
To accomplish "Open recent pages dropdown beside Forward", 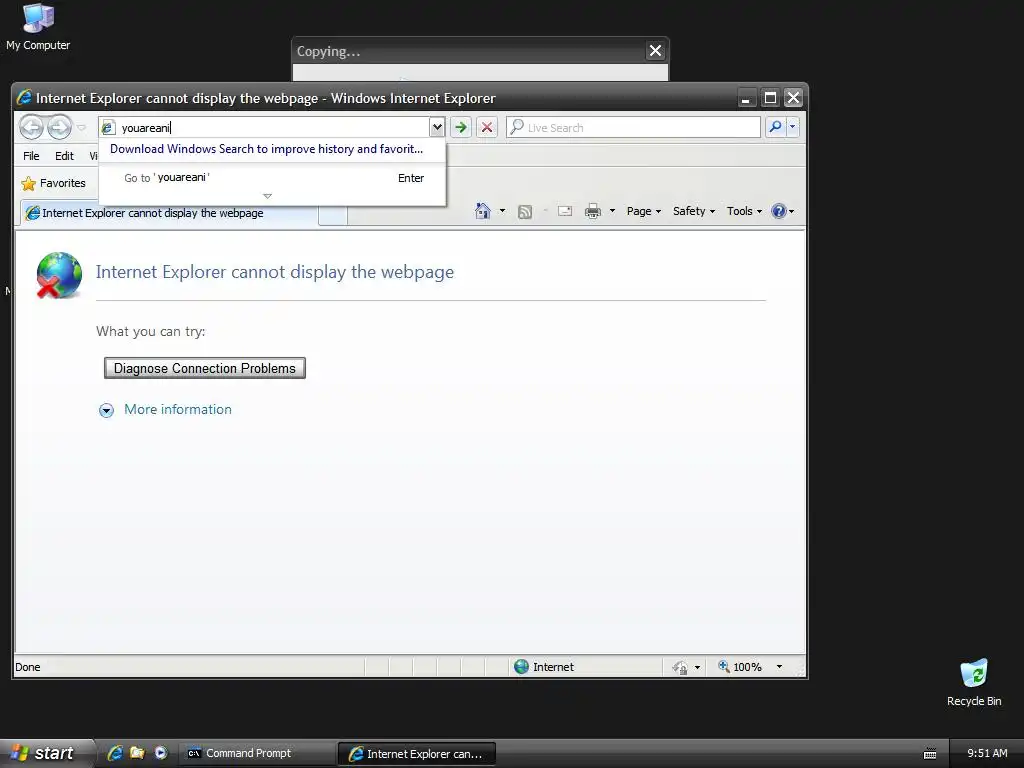I will [81, 127].
